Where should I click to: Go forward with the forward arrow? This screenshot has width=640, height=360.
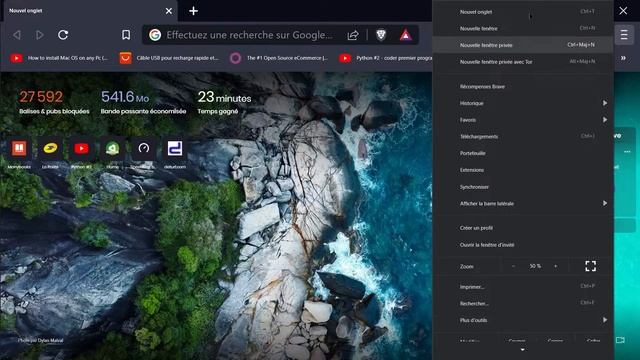point(40,35)
